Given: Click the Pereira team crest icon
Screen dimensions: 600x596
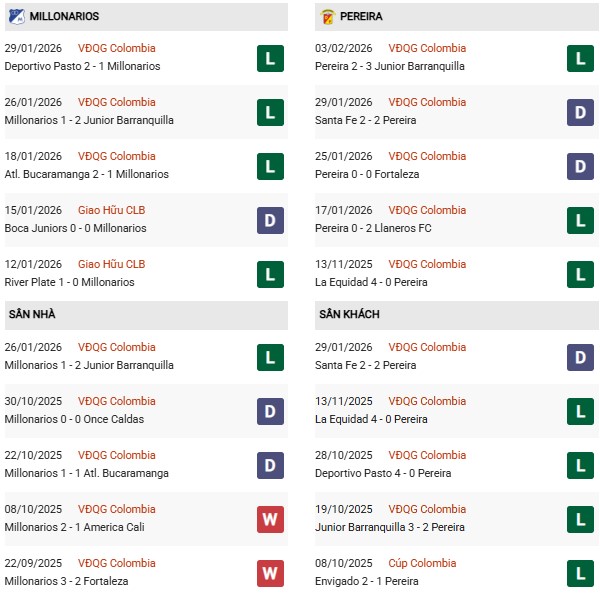Looking at the screenshot, I should click(x=327, y=17).
